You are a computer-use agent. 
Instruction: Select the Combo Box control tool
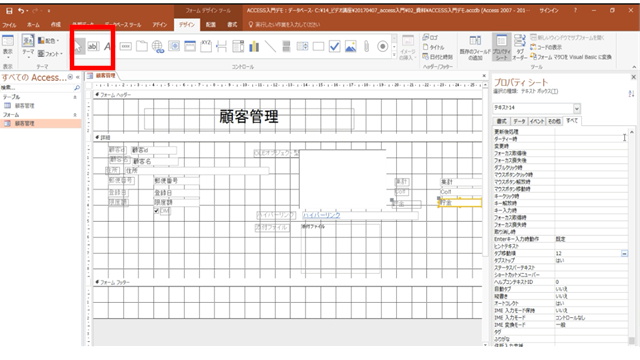tap(238, 47)
